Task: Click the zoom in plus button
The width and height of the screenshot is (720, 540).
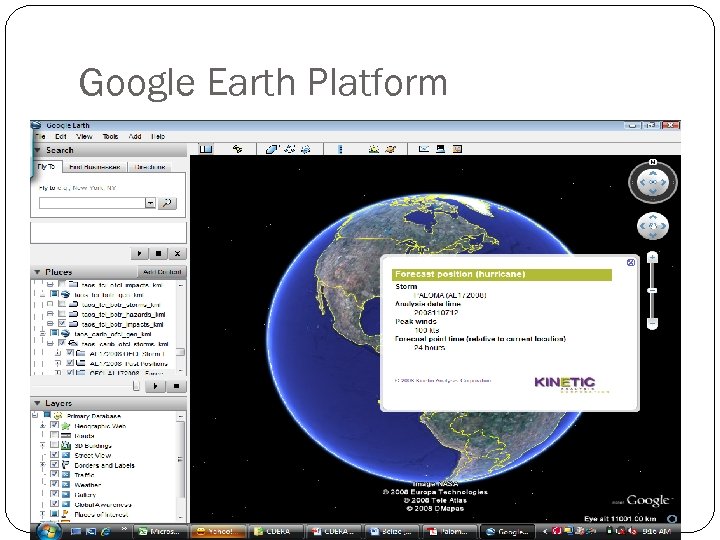Action: click(652, 258)
